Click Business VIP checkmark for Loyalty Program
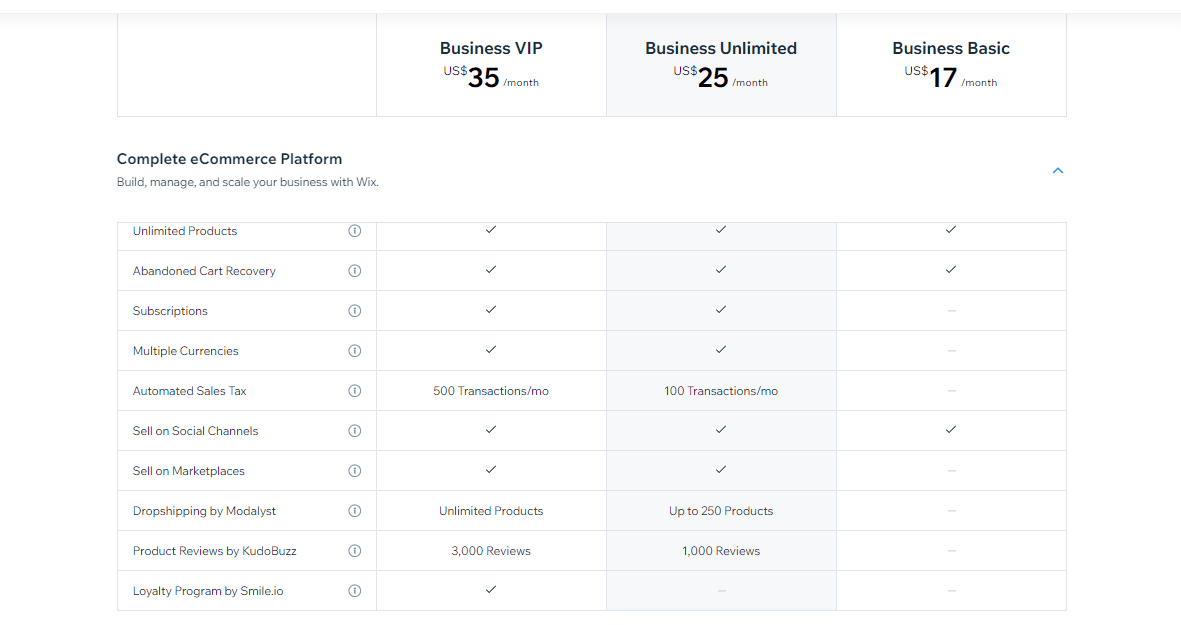 491,590
